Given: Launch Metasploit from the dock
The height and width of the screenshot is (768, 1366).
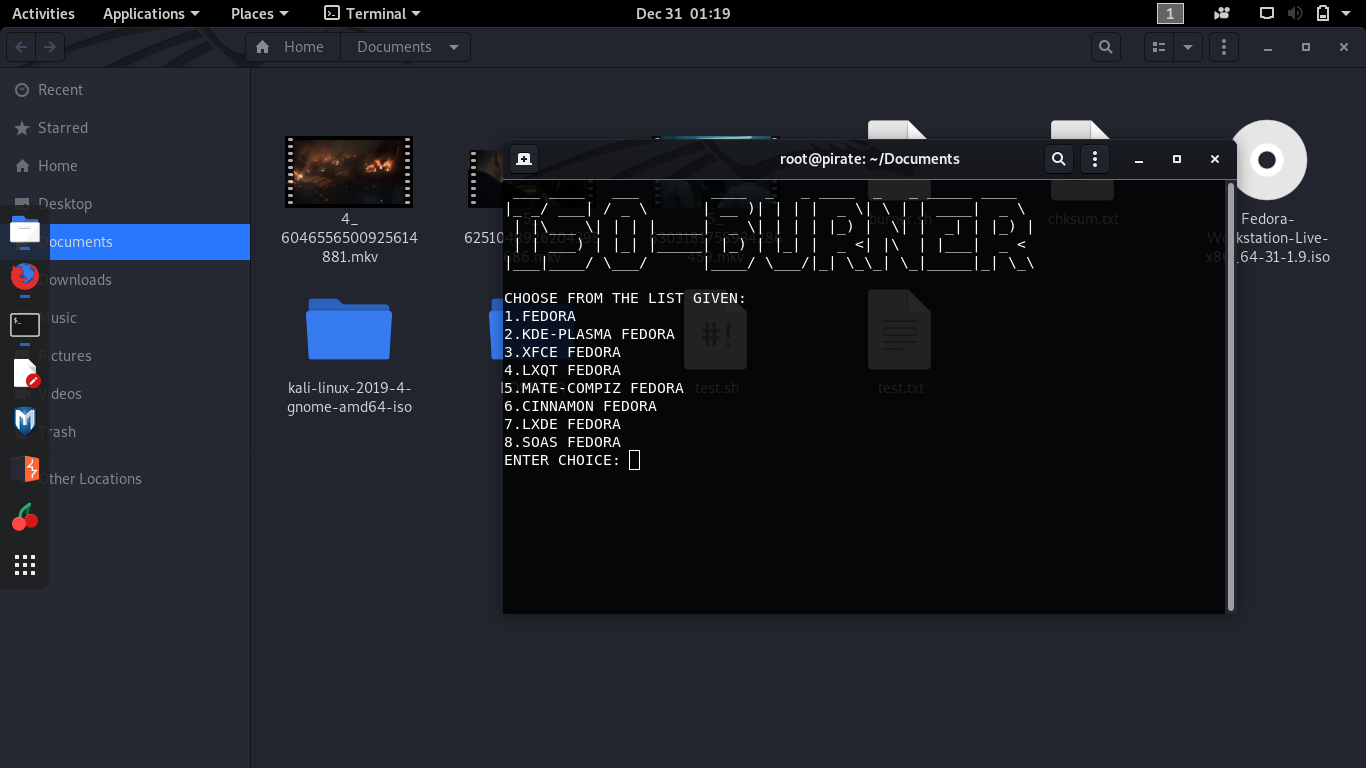Looking at the screenshot, I should 25,421.
